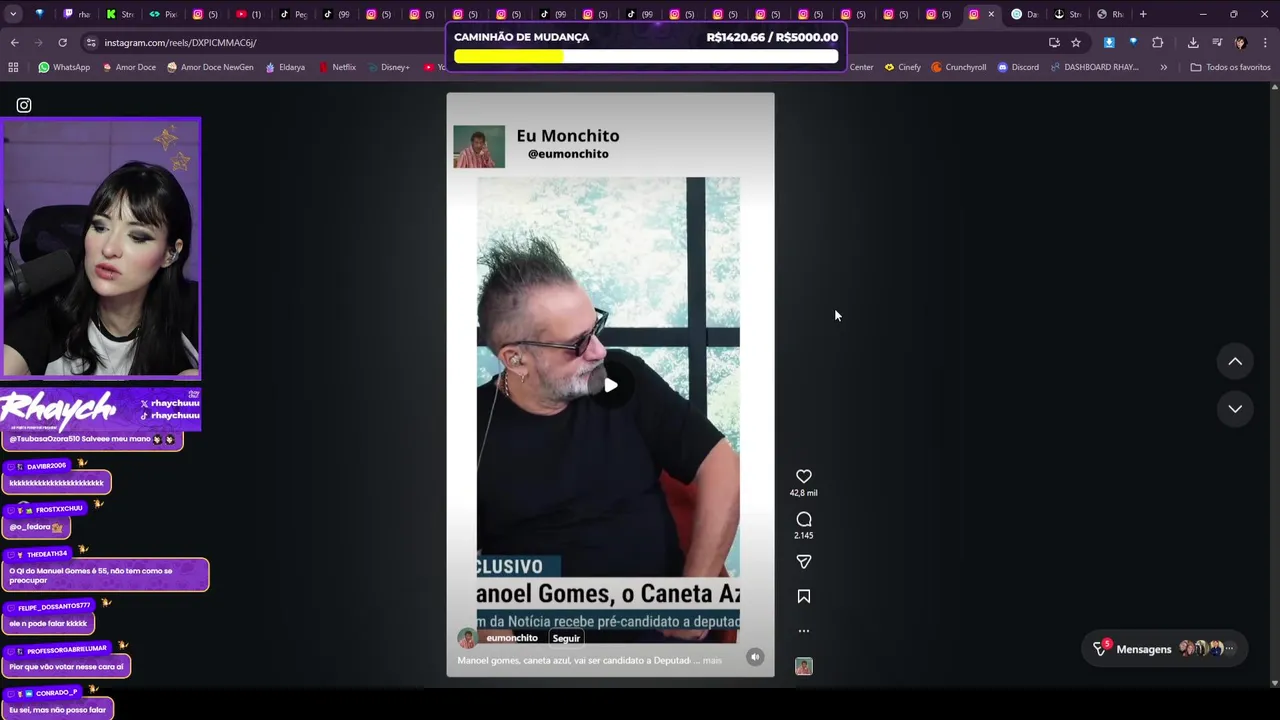Save the reel with bookmark icon

[x=803, y=597]
